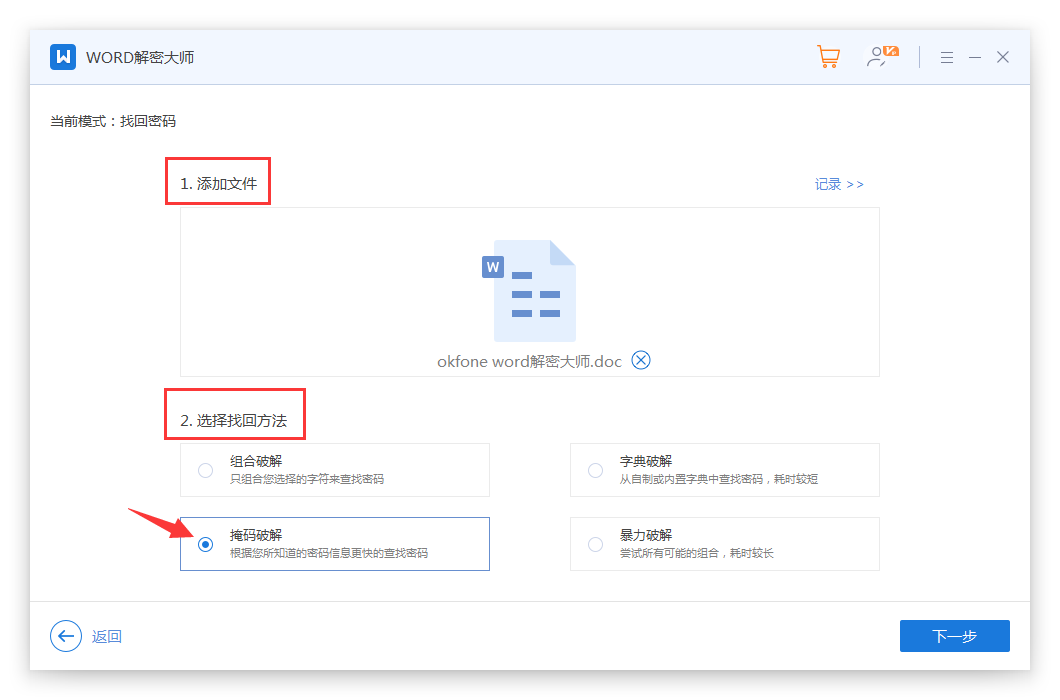Open the user account VIP icon
This screenshot has height=700, width=1060.
[882, 57]
